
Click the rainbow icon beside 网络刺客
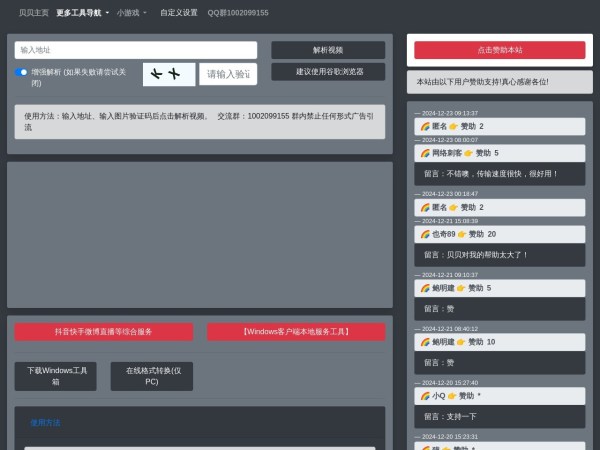(x=425, y=153)
